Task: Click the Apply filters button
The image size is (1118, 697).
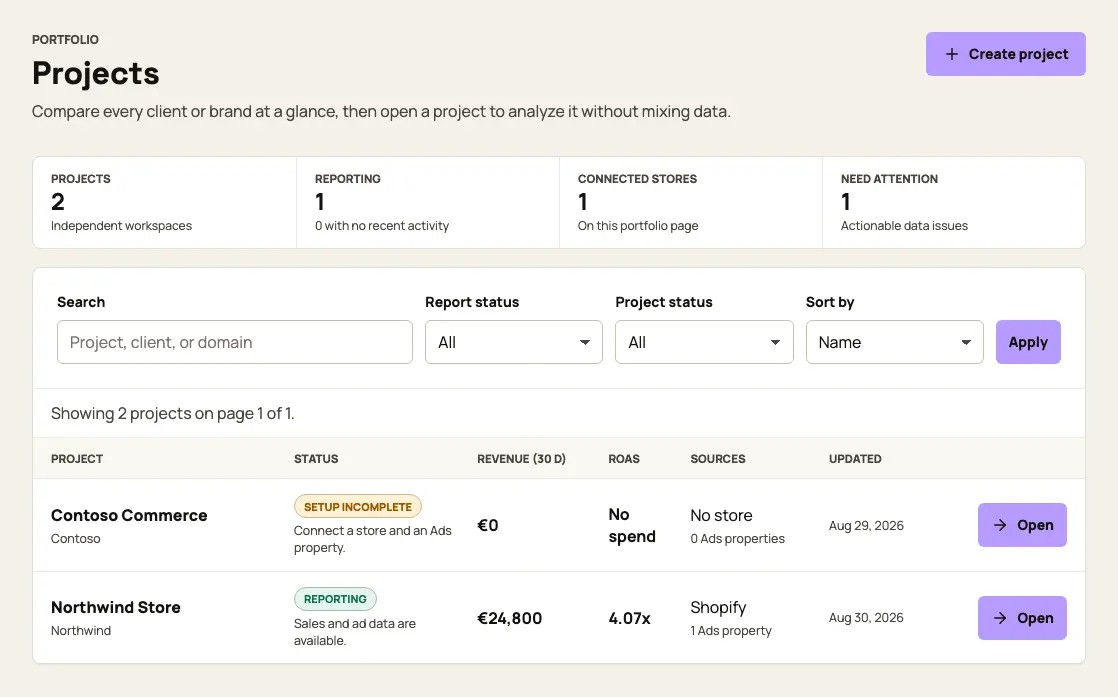Action: pyautogui.click(x=1028, y=342)
